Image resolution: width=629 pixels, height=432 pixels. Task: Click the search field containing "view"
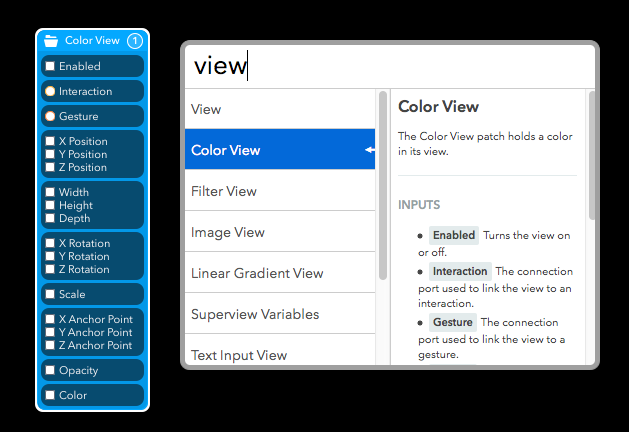point(390,66)
